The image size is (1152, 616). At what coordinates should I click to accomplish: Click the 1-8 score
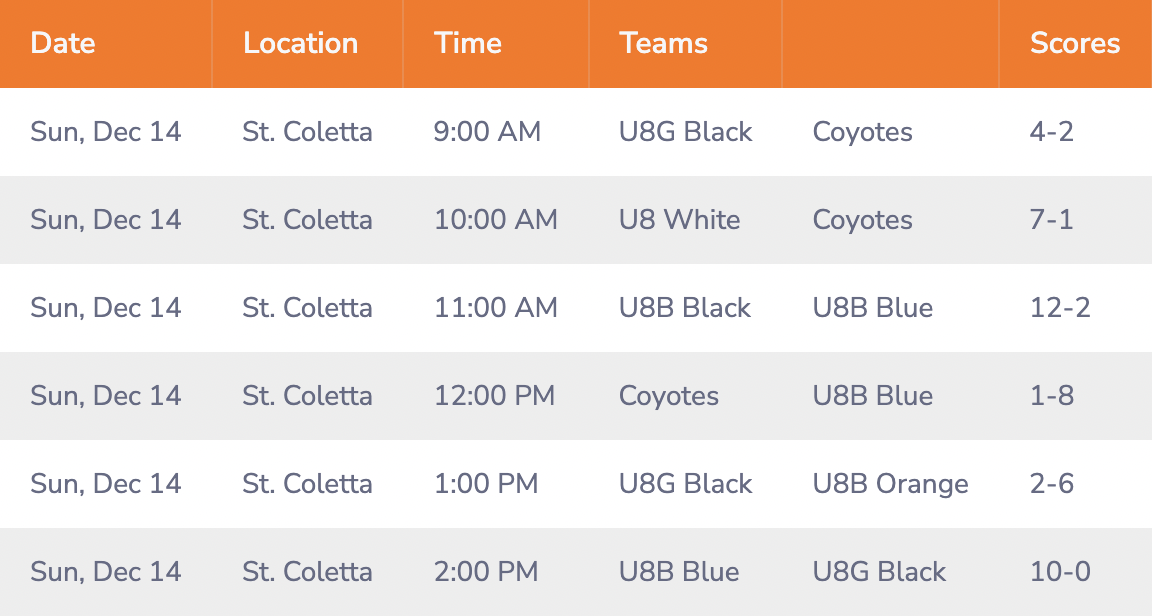[x=1052, y=395]
